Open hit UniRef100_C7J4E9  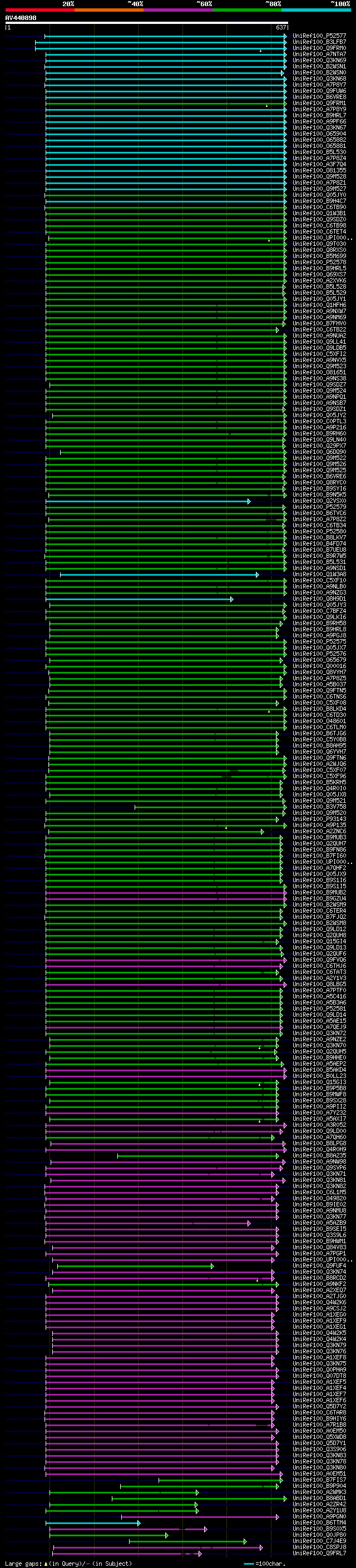pos(319,1541)
